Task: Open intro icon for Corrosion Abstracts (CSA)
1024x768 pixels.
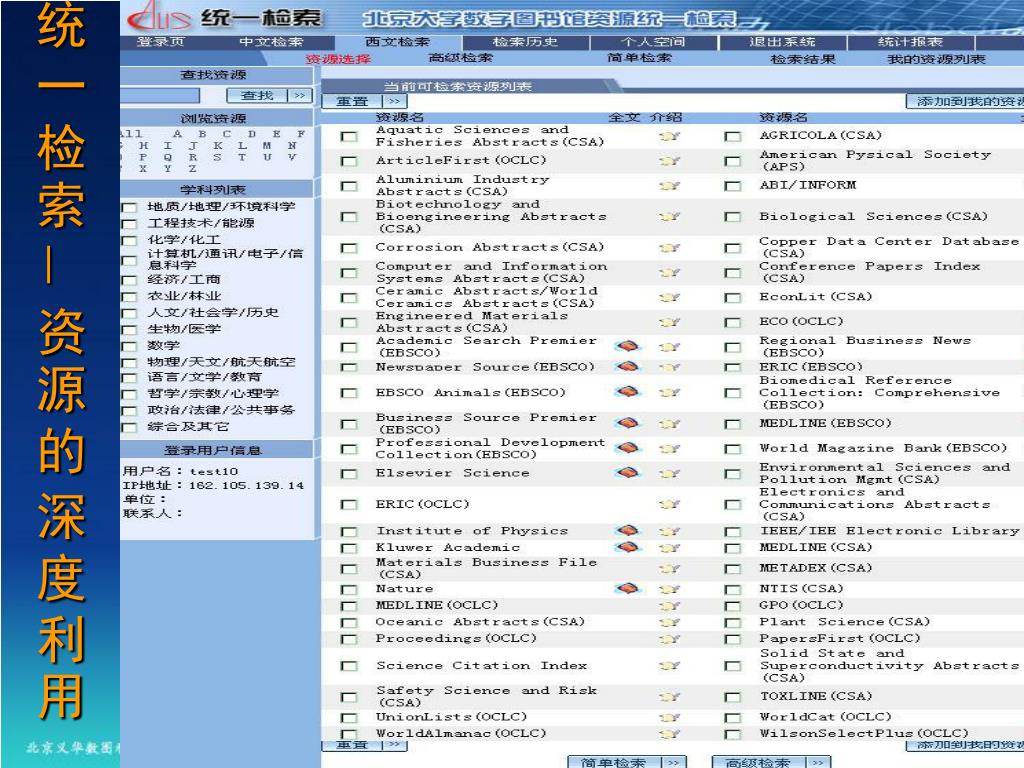Action: (x=669, y=248)
